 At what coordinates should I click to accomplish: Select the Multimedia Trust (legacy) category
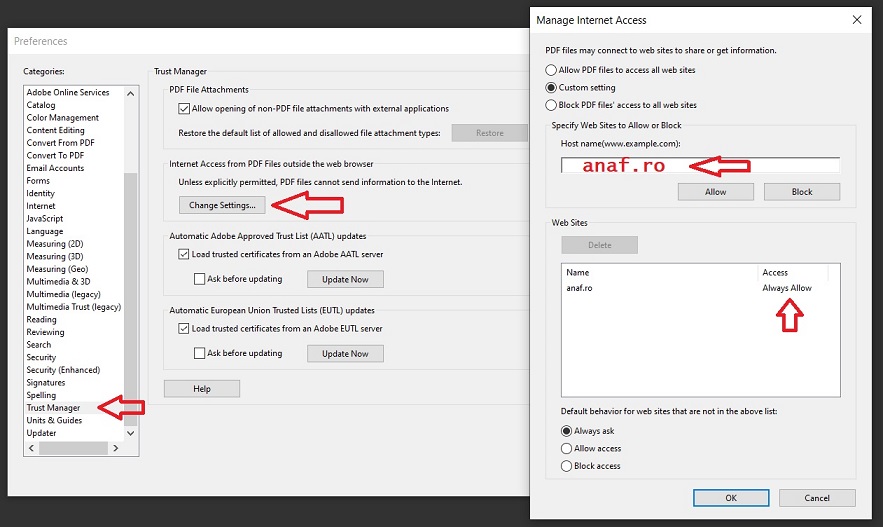pos(73,307)
